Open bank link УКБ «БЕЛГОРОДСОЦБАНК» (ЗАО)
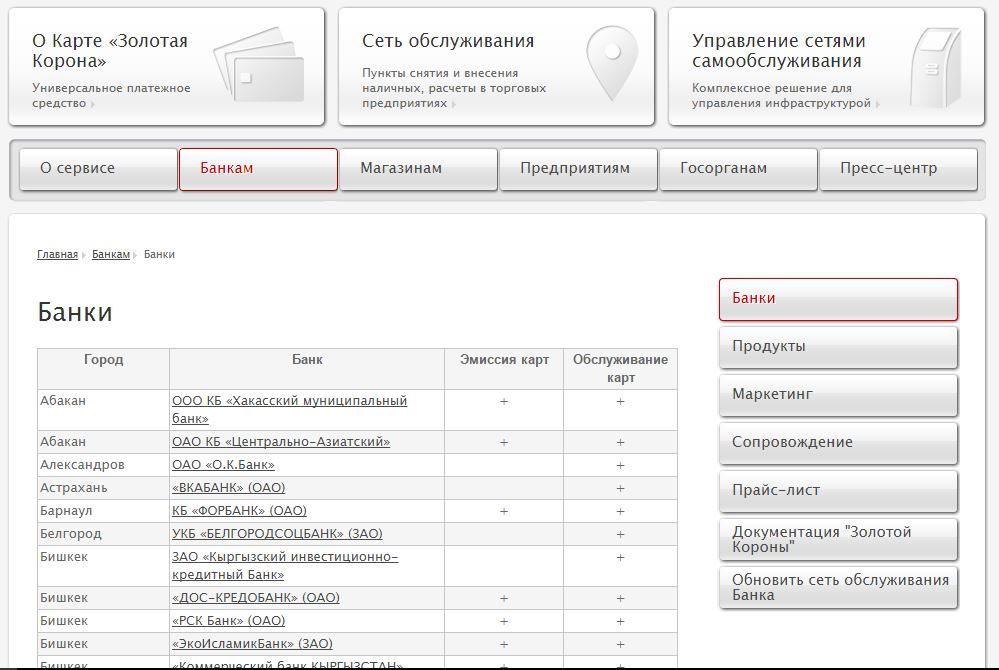Image resolution: width=999 pixels, height=670 pixels. point(277,533)
